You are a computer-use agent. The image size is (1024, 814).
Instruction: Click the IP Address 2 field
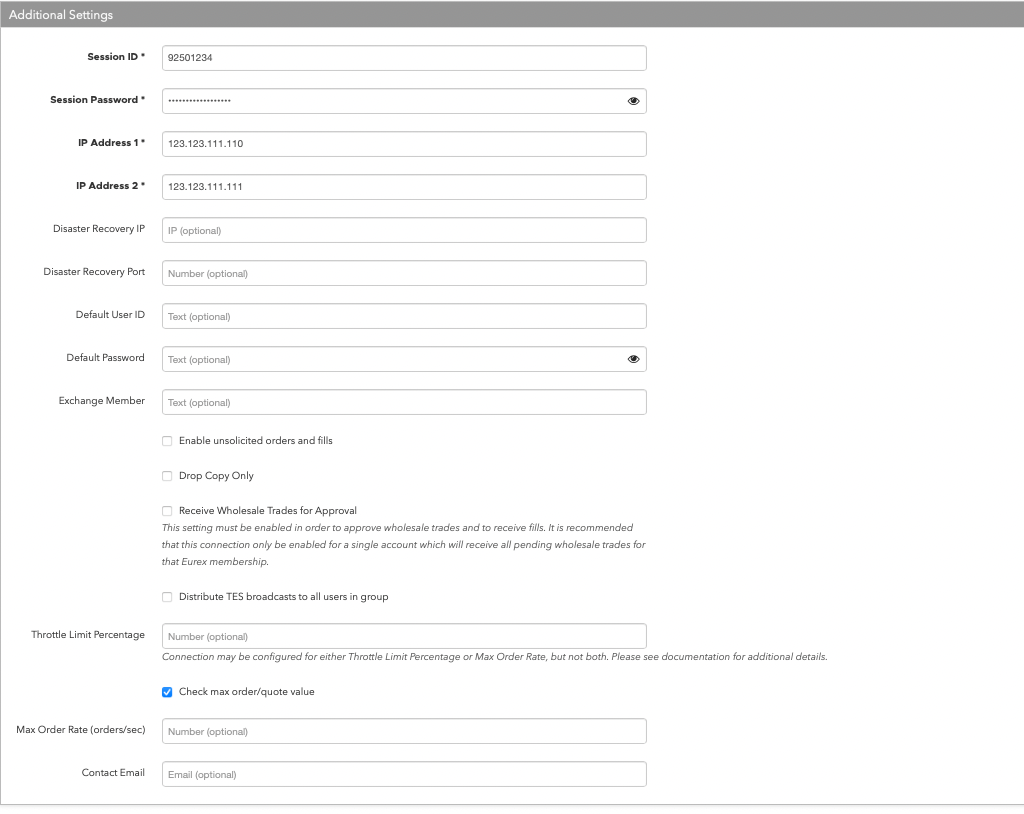point(404,187)
